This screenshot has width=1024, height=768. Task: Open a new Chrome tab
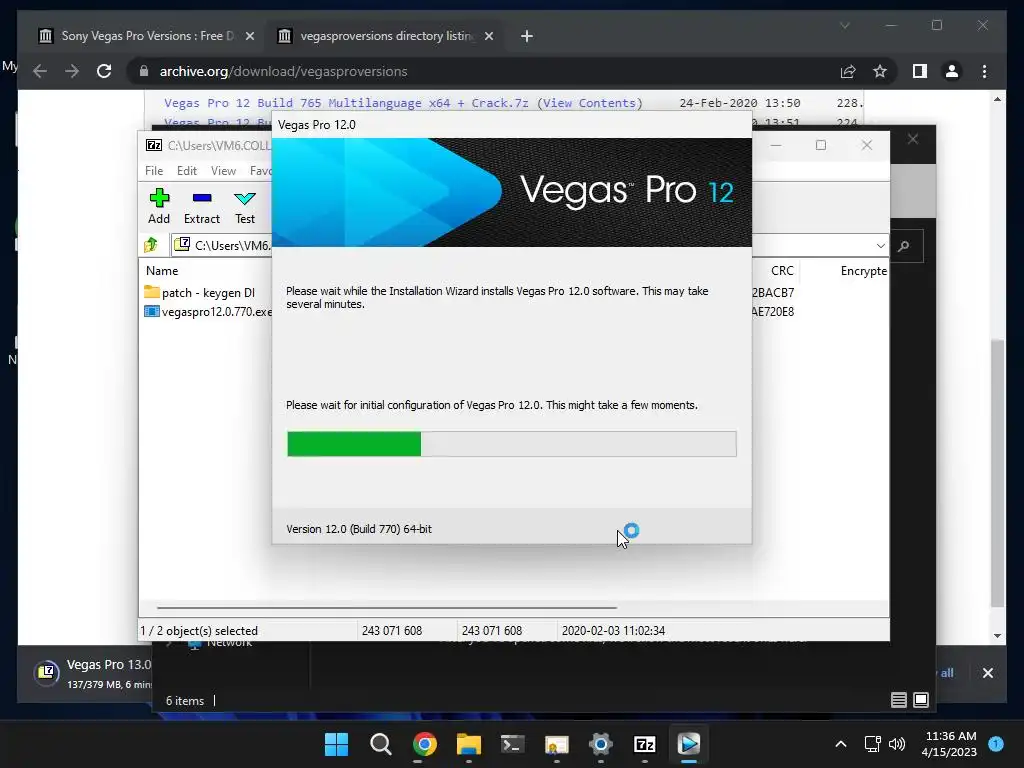click(x=526, y=36)
